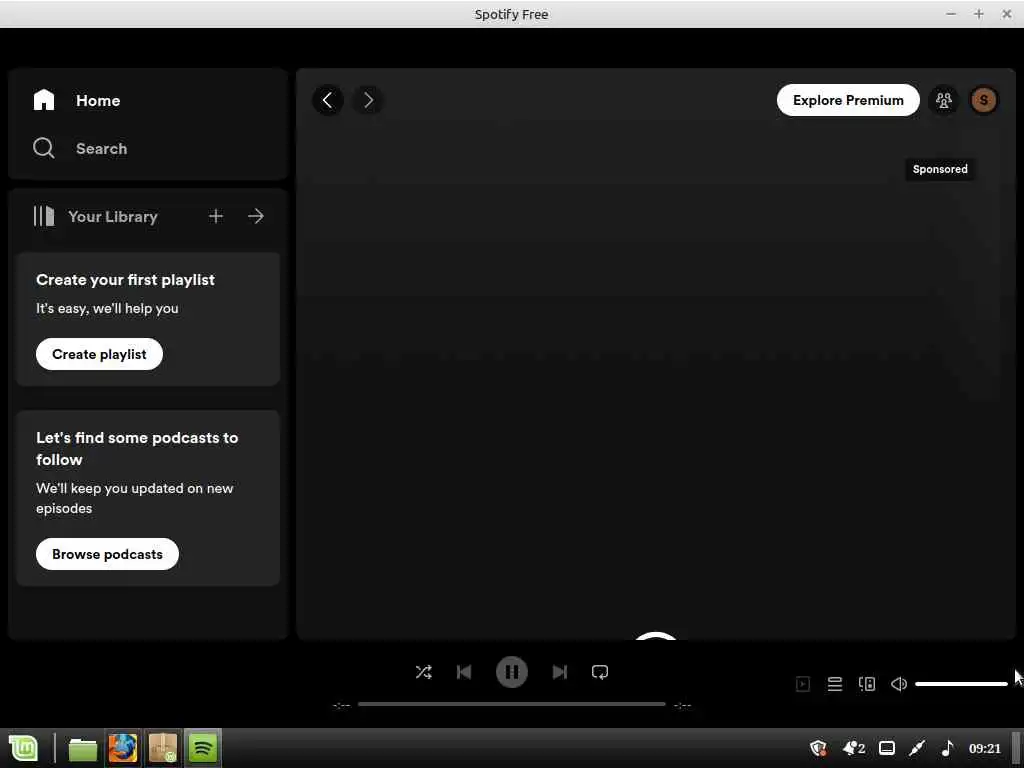Collapse Your Library panel icon
Screen dimensions: 1024x768
click(44, 216)
